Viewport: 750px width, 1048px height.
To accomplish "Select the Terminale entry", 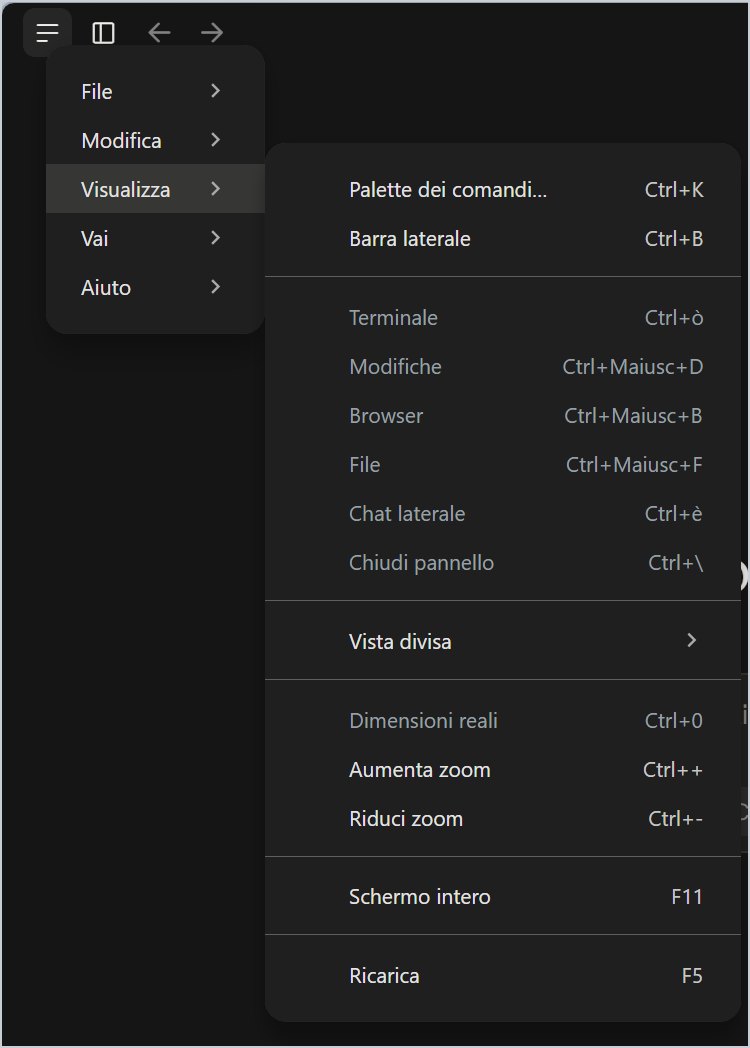I will pyautogui.click(x=503, y=317).
